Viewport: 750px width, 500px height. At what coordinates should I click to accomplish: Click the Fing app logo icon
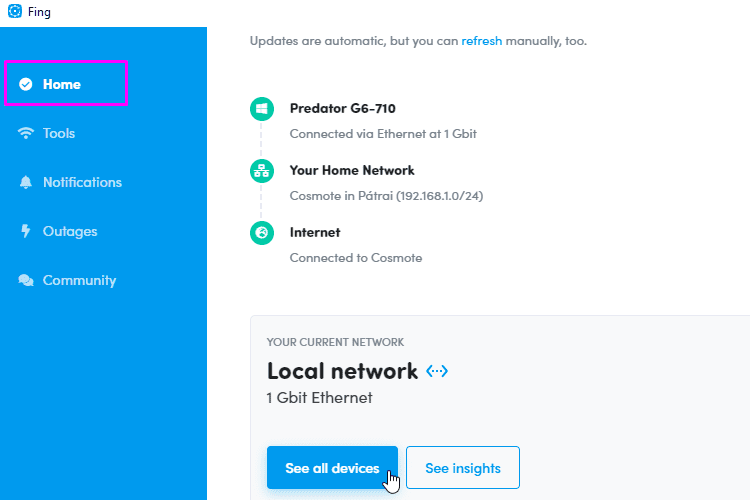[14, 12]
